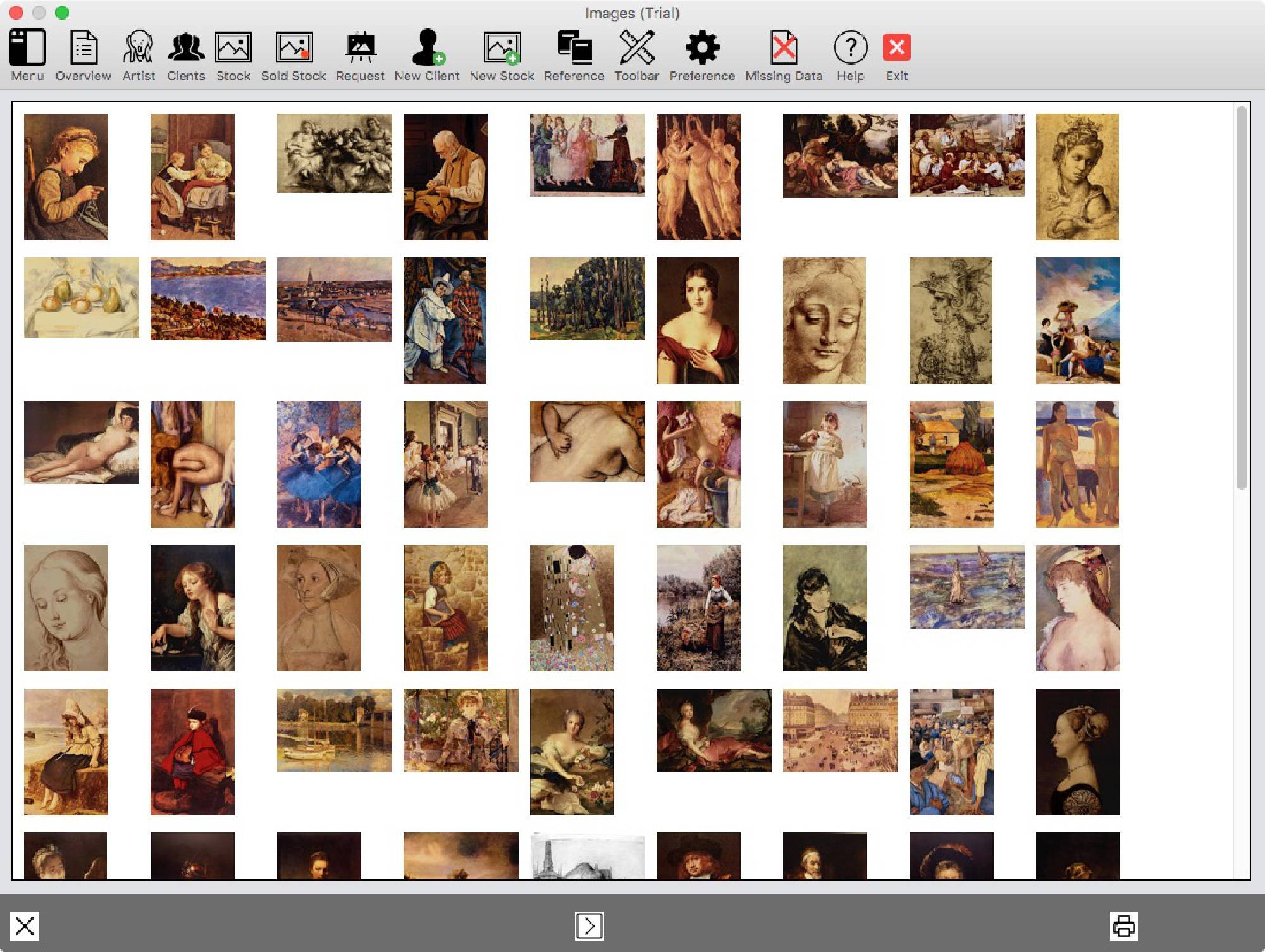
Task: Select the child in red cloak thumbnail
Action: click(x=192, y=752)
